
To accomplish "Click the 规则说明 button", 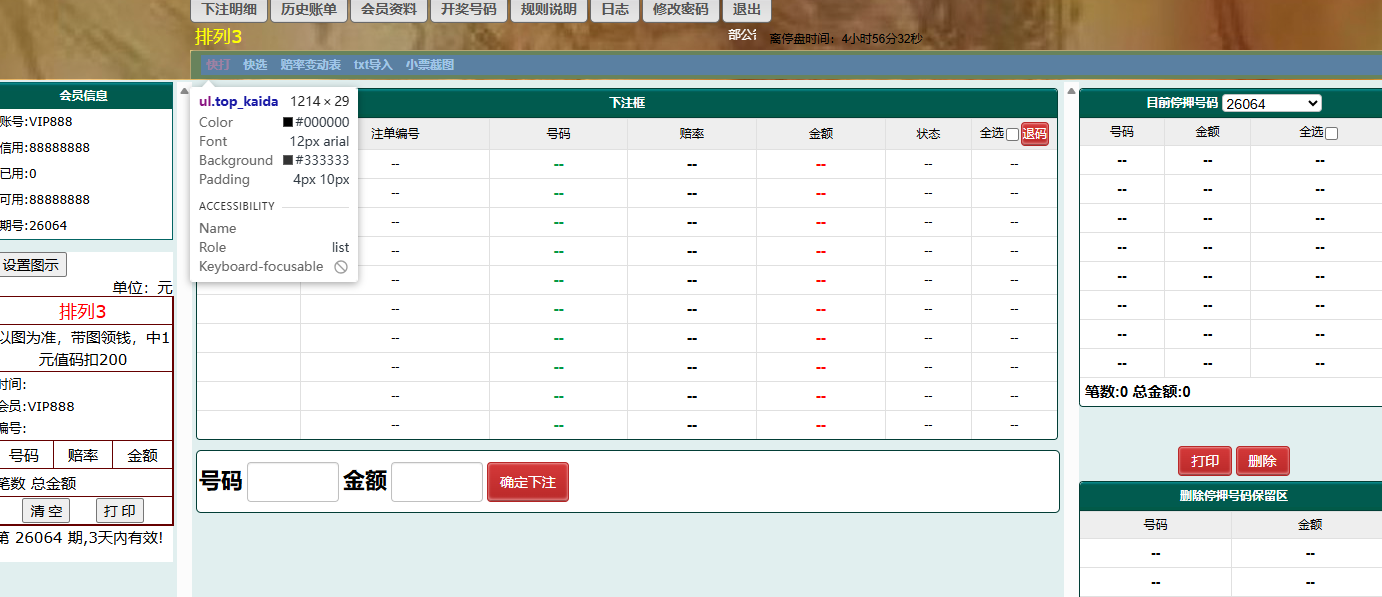I will tap(549, 10).
